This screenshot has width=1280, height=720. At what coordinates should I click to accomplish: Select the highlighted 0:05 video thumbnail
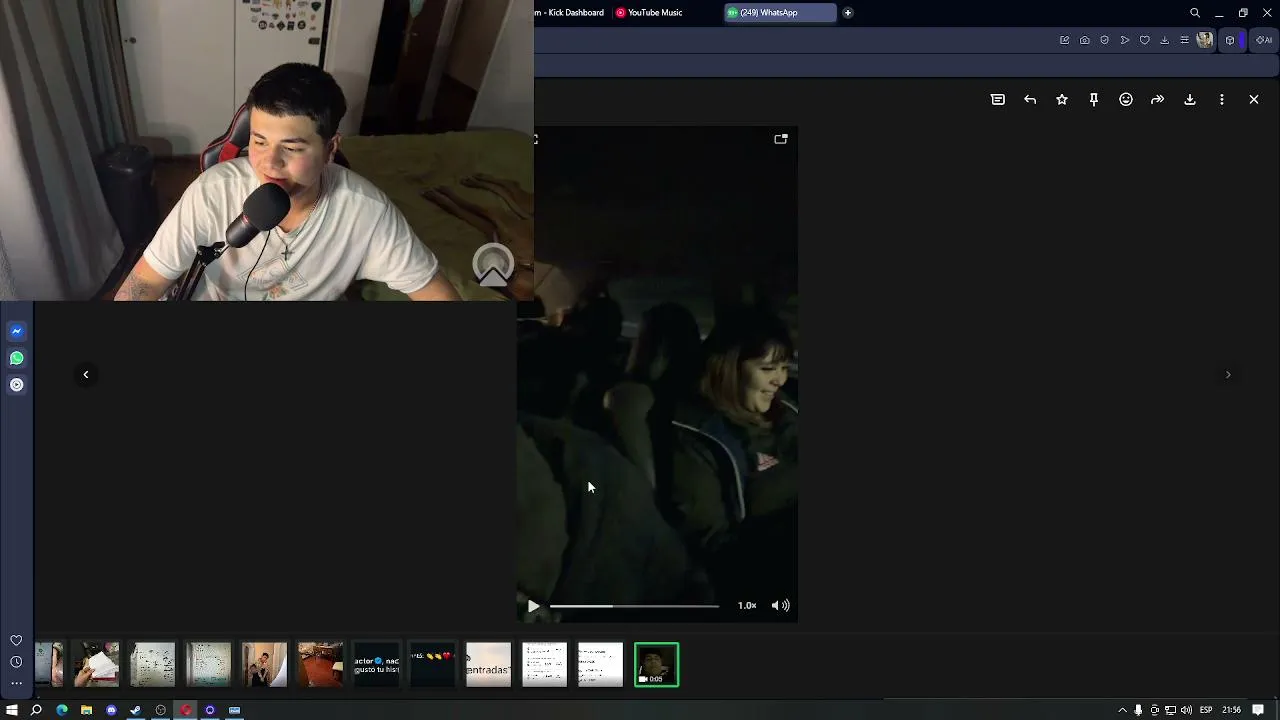656,665
